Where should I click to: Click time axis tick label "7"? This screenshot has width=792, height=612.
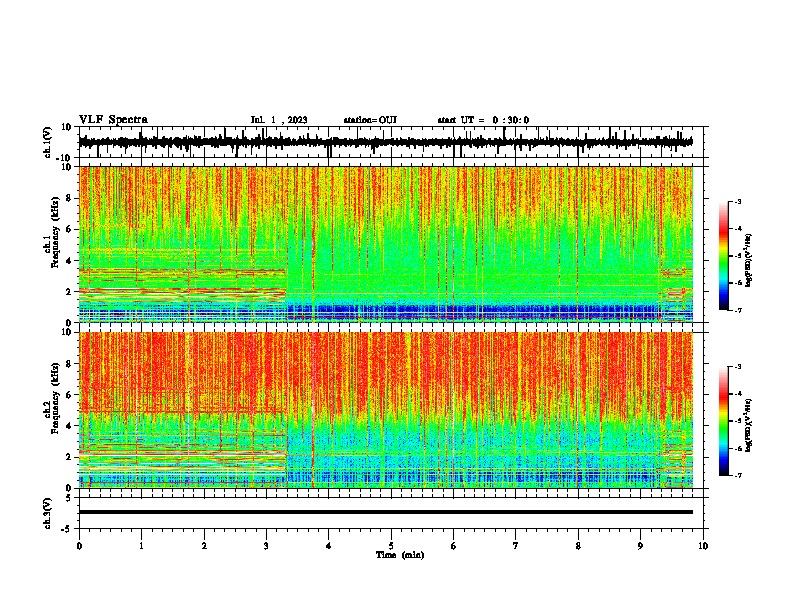[516, 546]
